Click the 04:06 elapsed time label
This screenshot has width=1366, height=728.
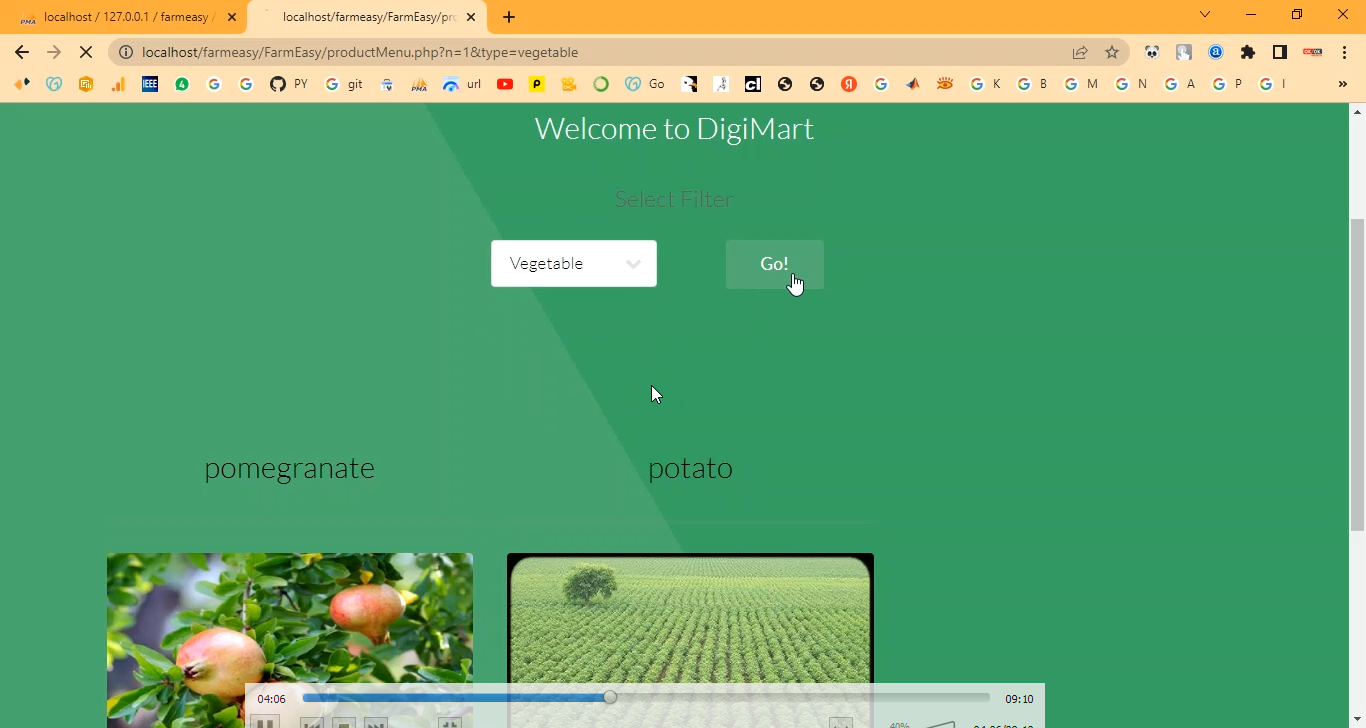271,699
